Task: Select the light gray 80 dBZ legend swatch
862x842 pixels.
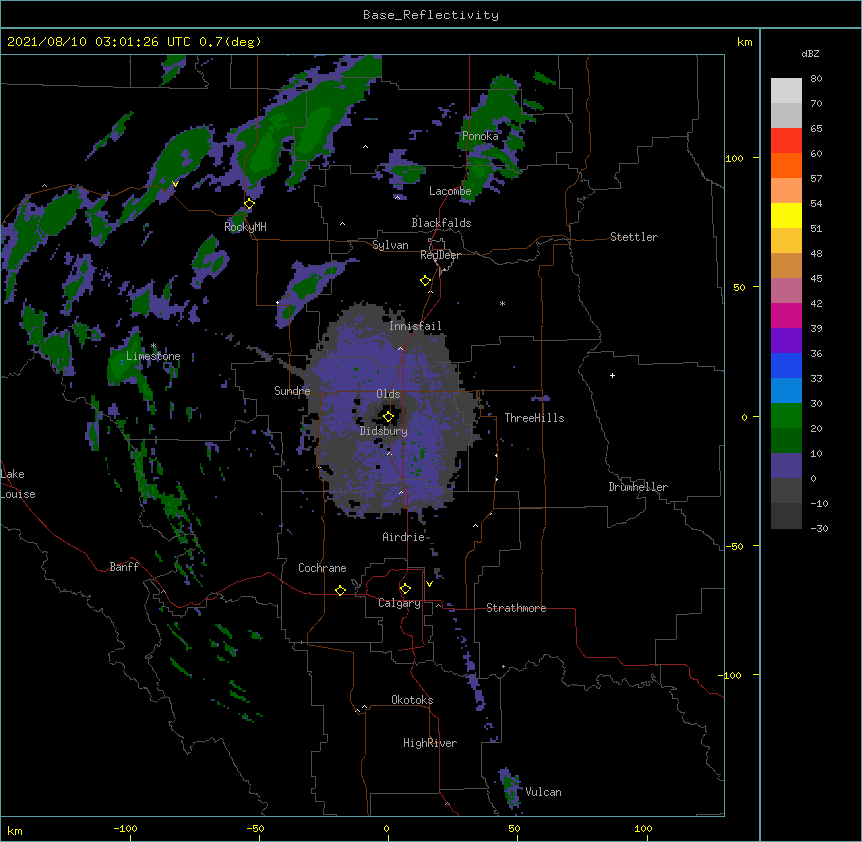Action: 786,90
